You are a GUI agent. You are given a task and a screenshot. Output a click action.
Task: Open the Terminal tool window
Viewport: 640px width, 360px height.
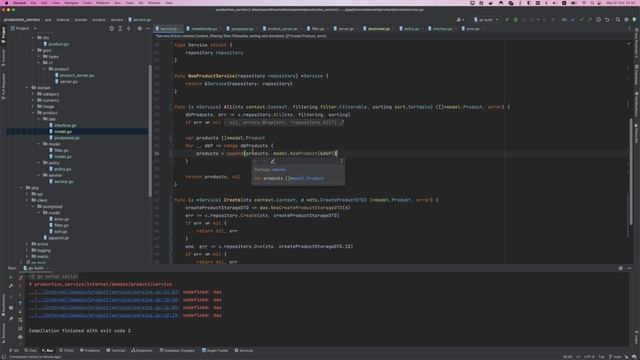(x=116, y=350)
